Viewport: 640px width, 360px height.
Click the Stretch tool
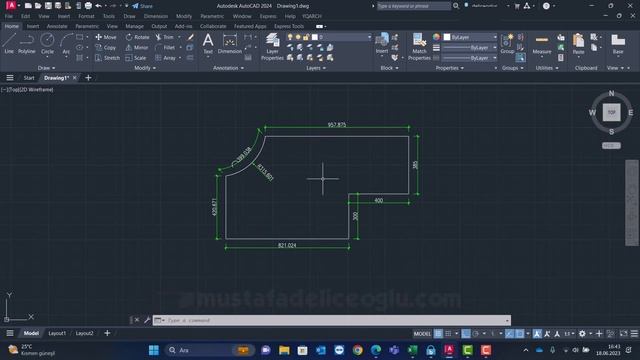tap(108, 58)
